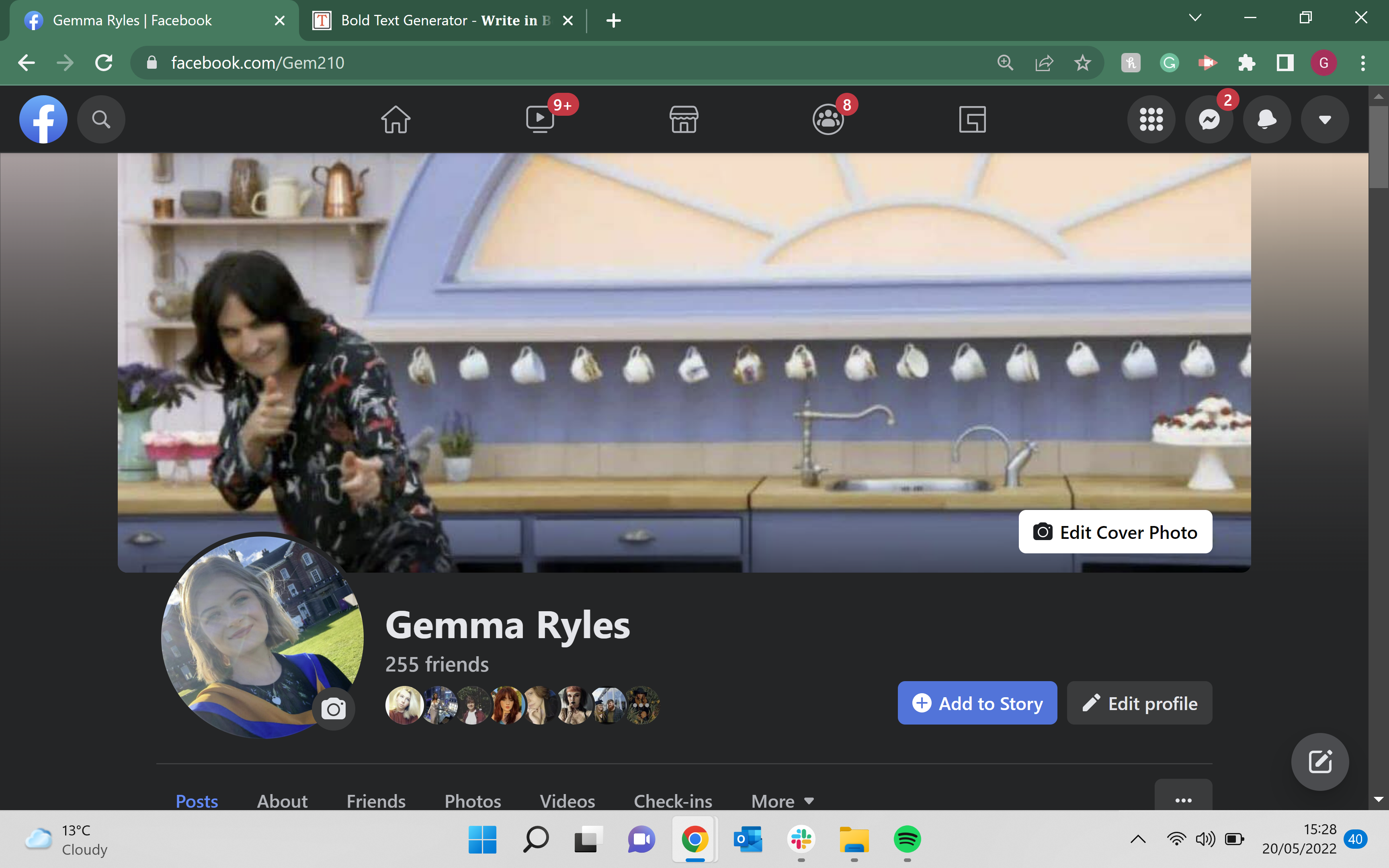
Task: Open the red video camera extension icon
Action: (x=1208, y=63)
